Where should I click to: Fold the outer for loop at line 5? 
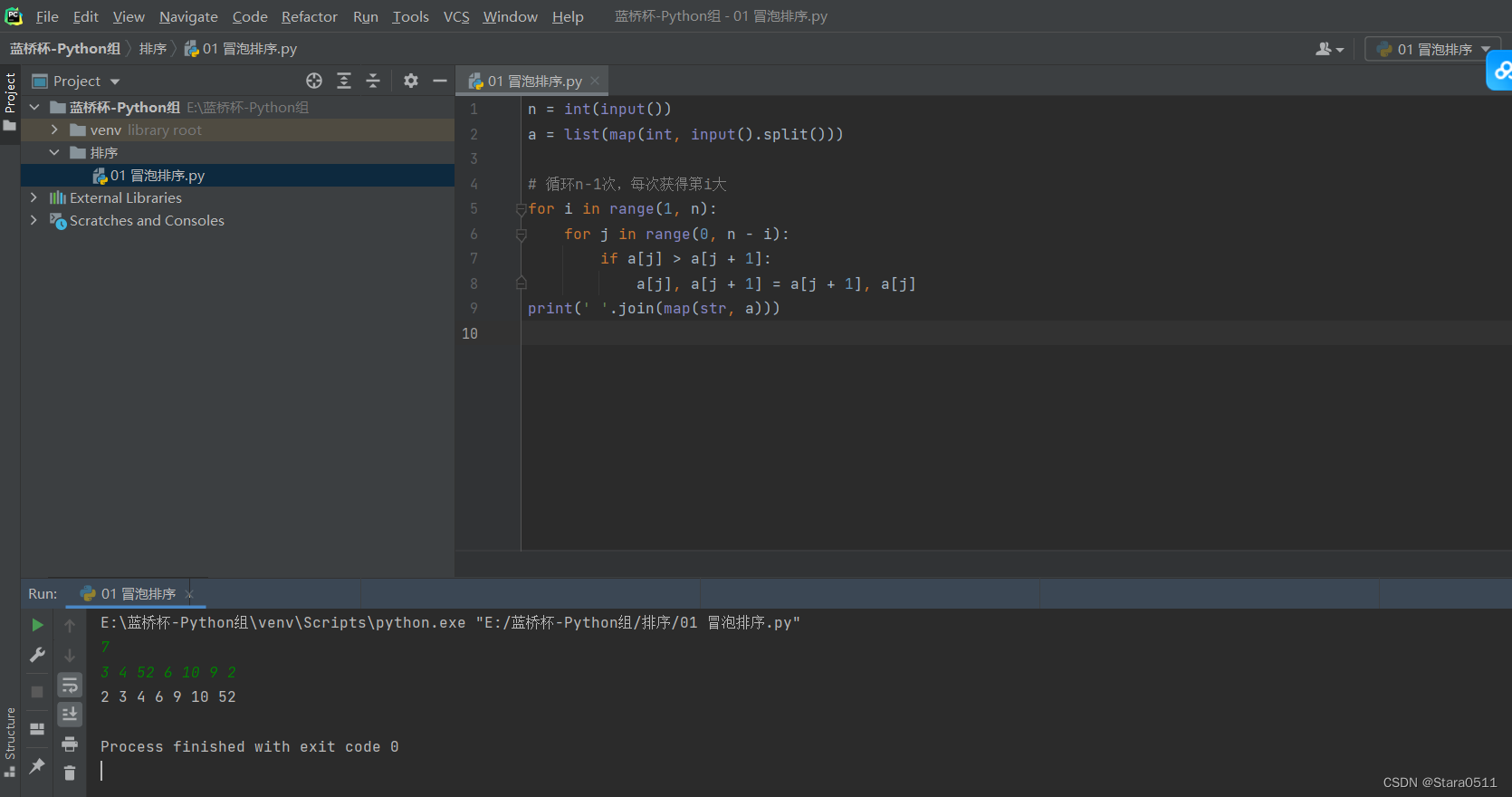tap(522, 209)
